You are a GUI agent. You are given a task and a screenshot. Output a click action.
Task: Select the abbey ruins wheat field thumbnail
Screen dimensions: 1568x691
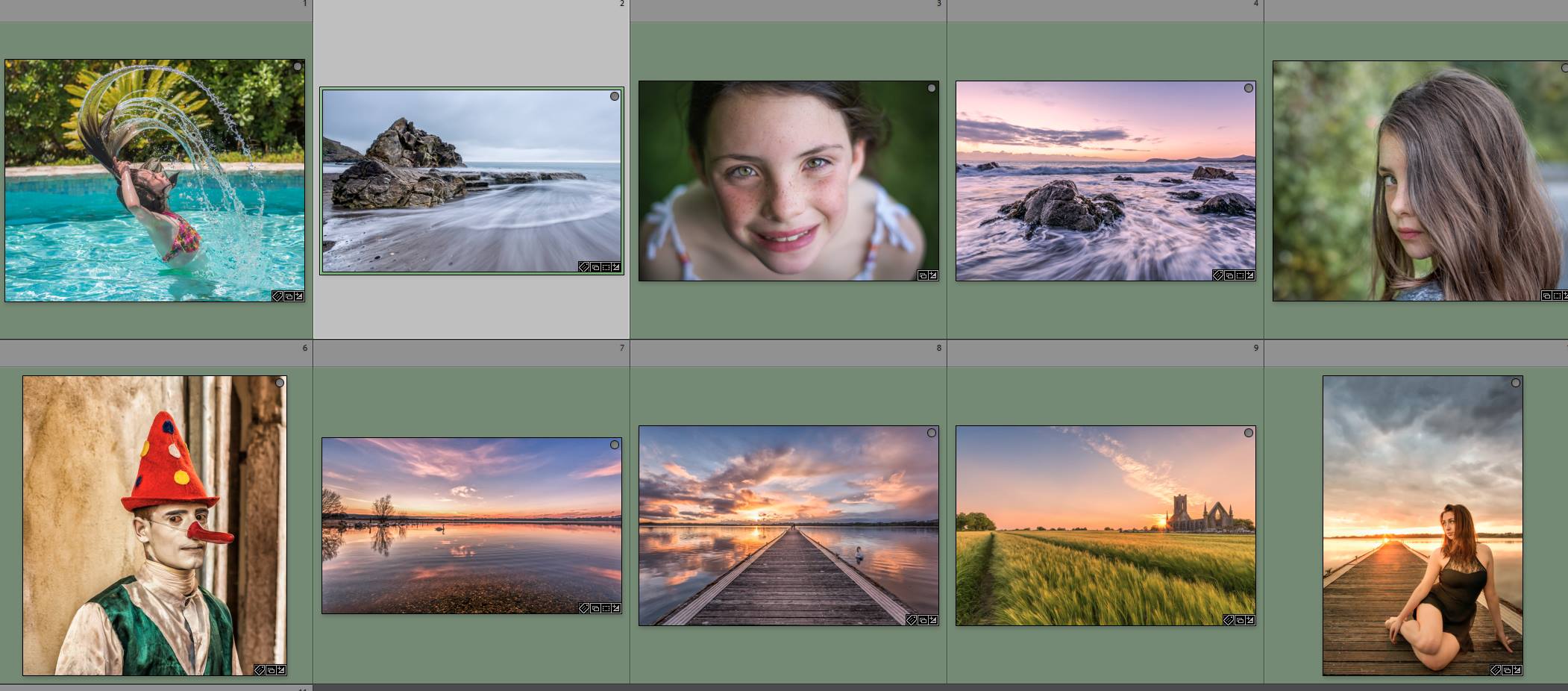[x=1106, y=525]
